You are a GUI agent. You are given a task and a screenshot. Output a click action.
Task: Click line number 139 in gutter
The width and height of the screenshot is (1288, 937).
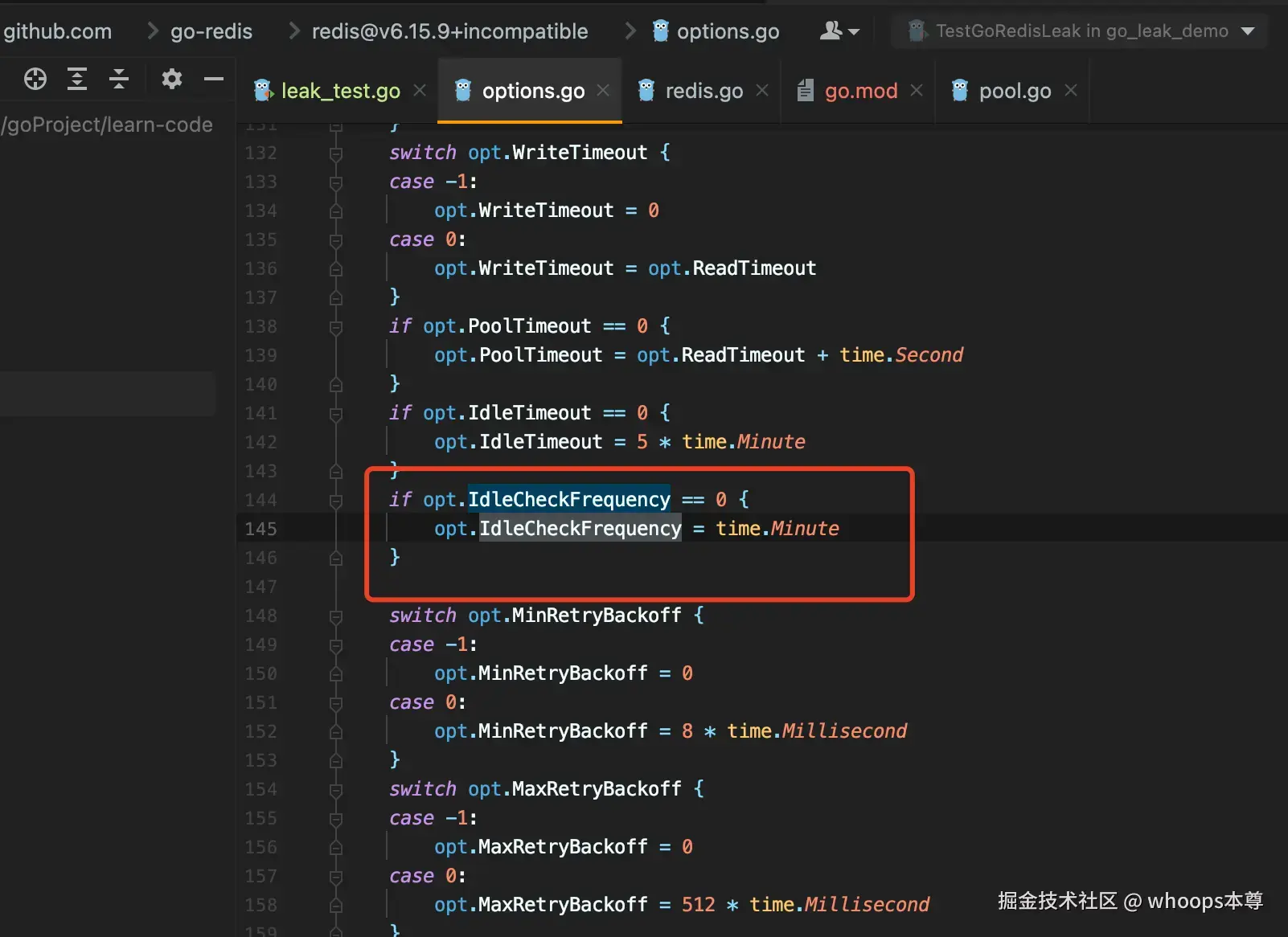click(260, 355)
